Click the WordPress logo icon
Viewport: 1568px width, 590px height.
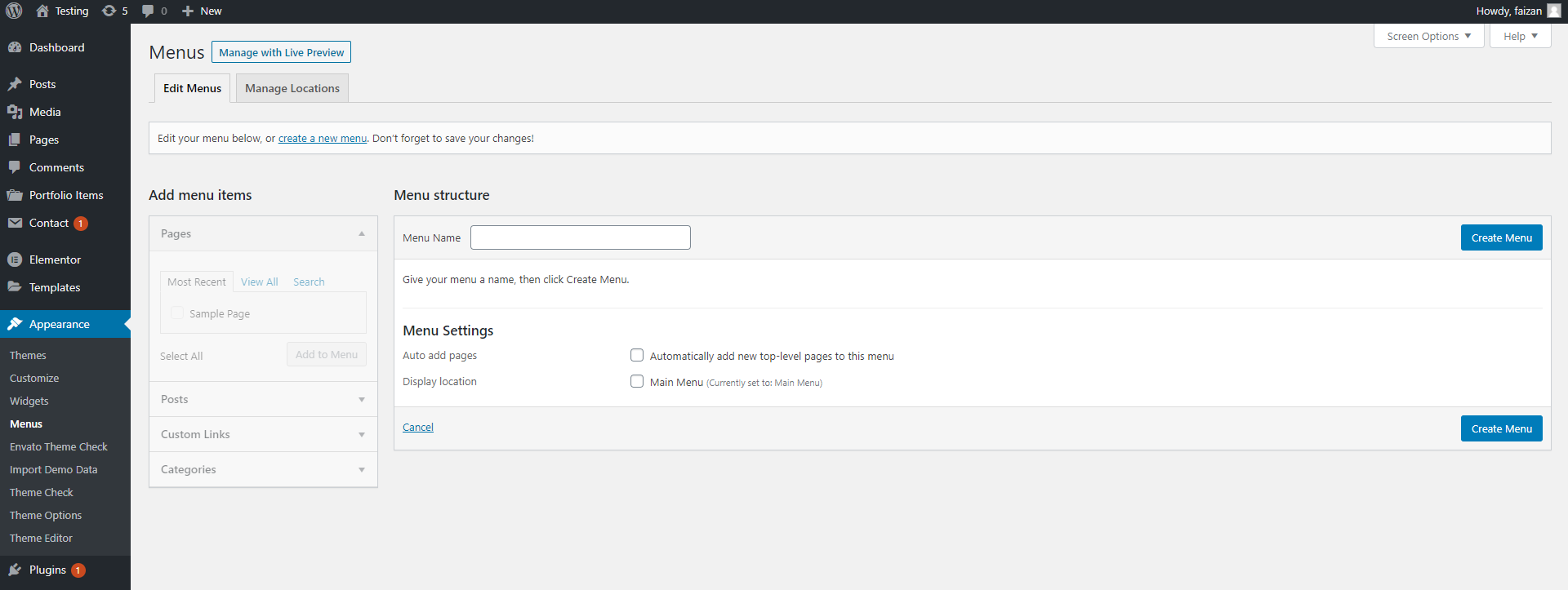point(14,11)
